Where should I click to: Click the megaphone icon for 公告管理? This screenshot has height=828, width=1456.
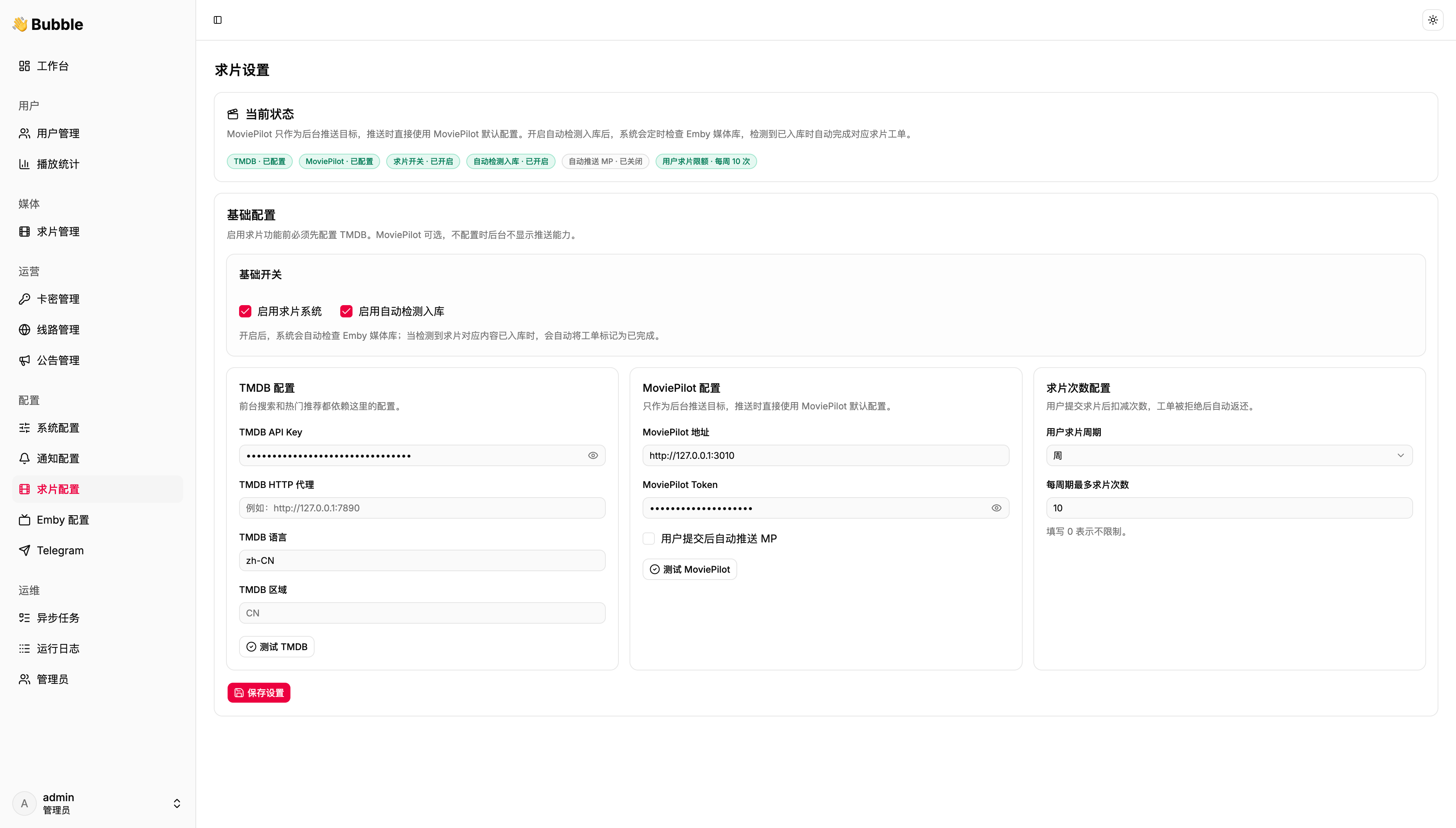[25, 361]
